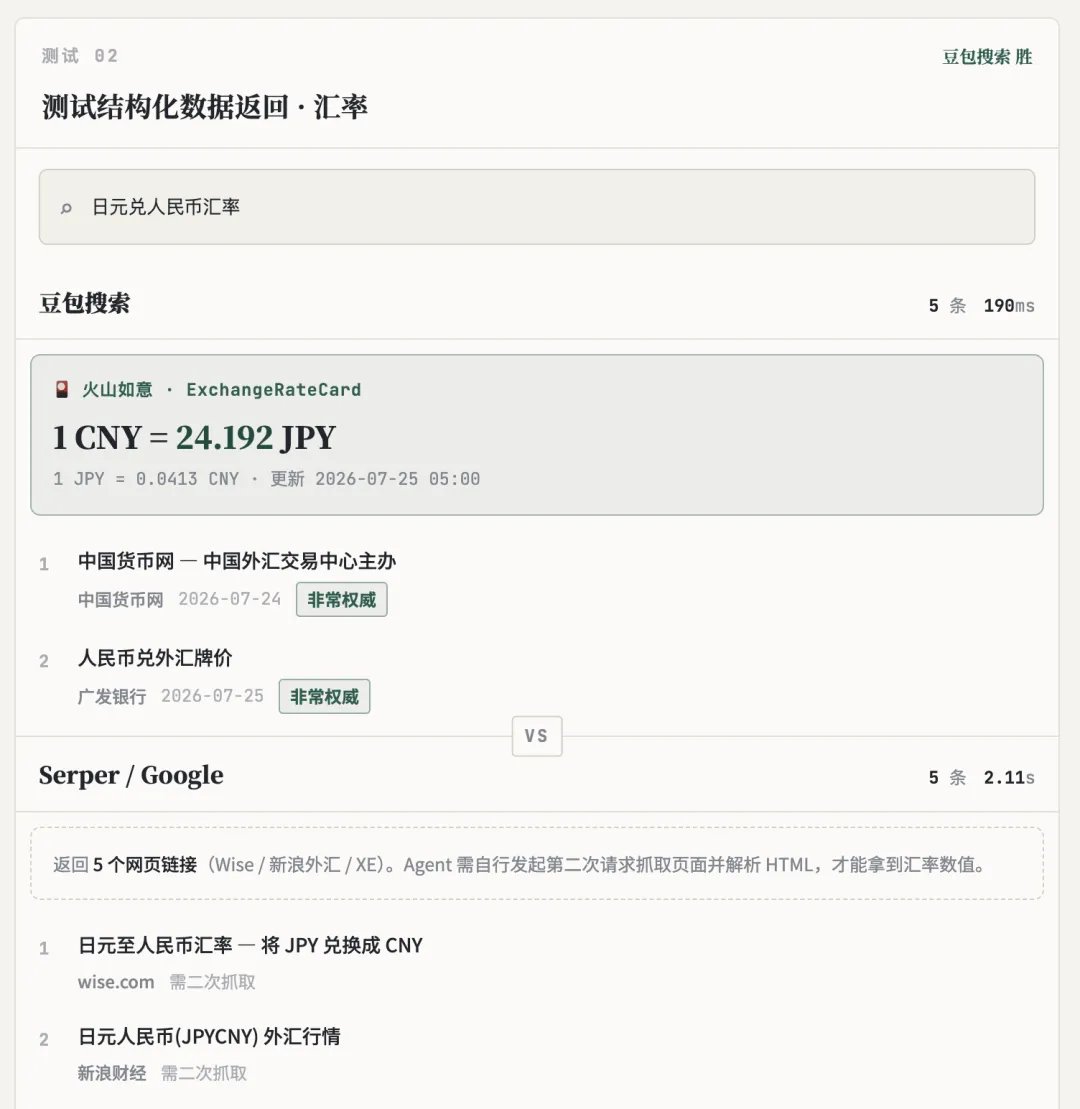Click 需二次抓取 tag beside 新浪财经
Viewport: 1080px width, 1109px height.
[x=204, y=1073]
